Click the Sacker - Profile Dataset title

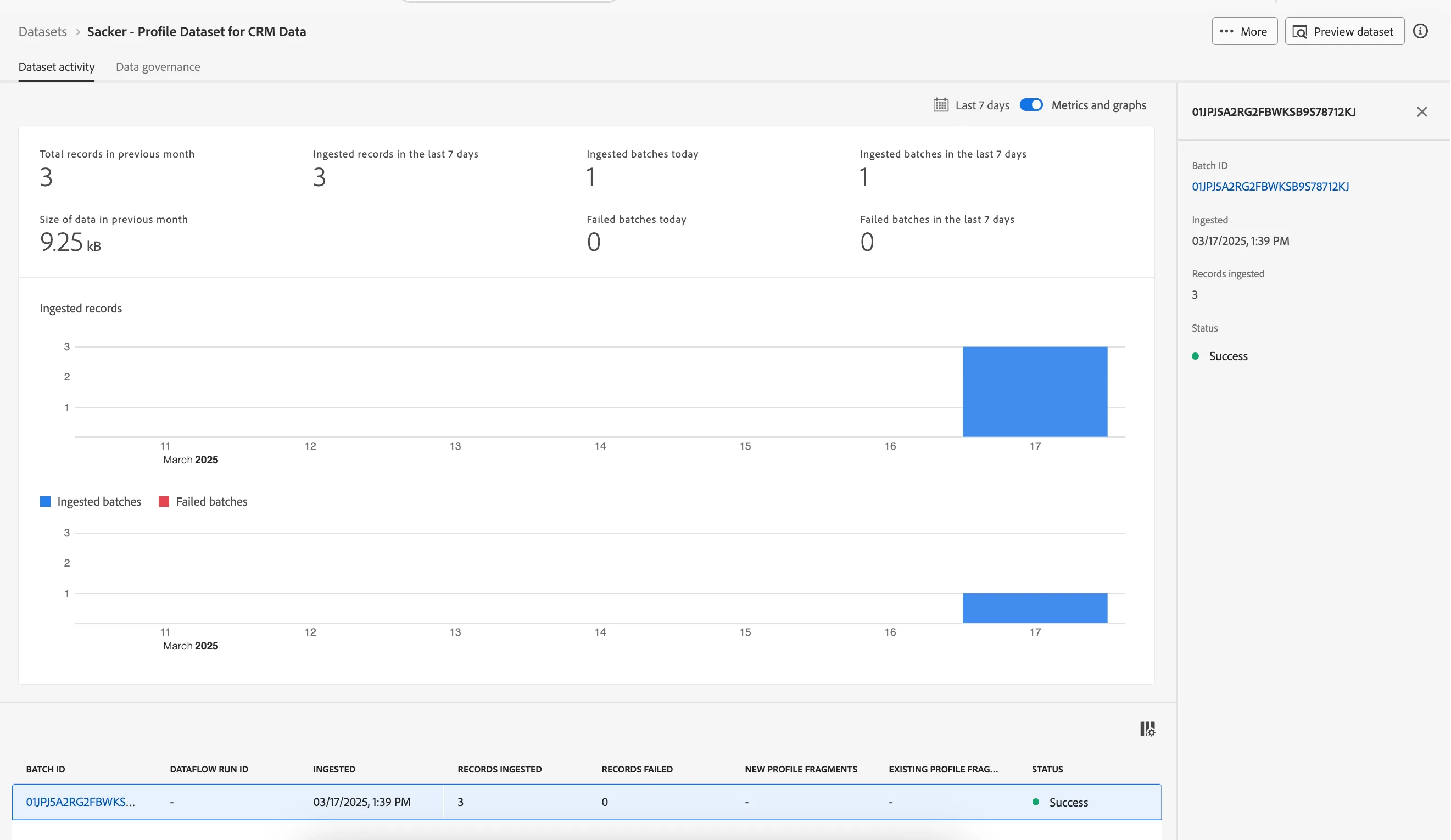pyautogui.click(x=197, y=32)
